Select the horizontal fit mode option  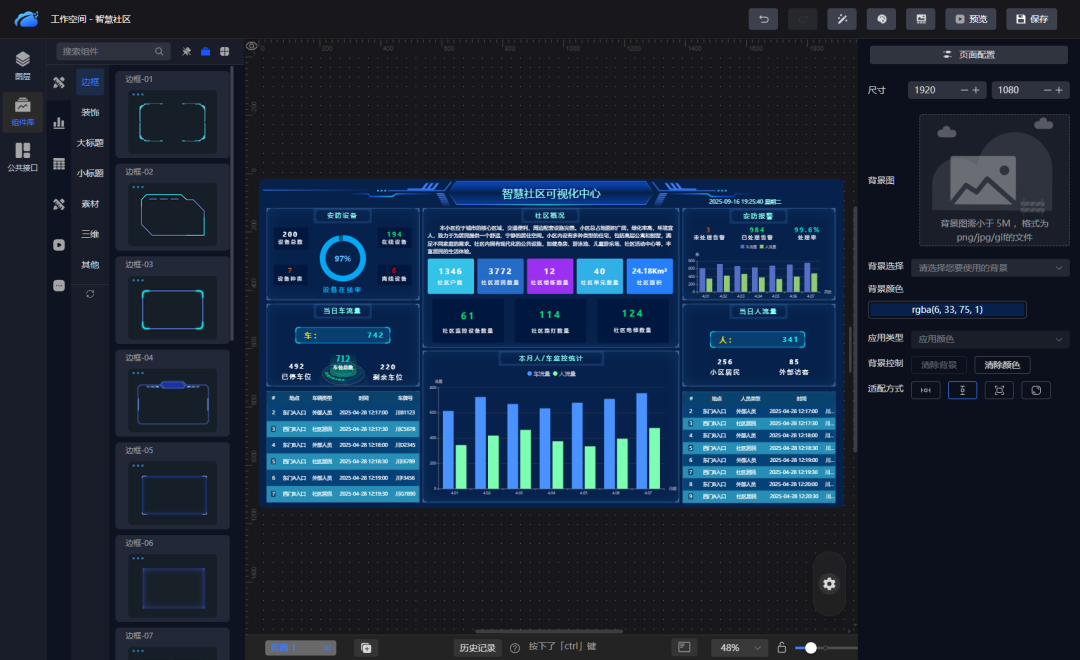pos(926,390)
